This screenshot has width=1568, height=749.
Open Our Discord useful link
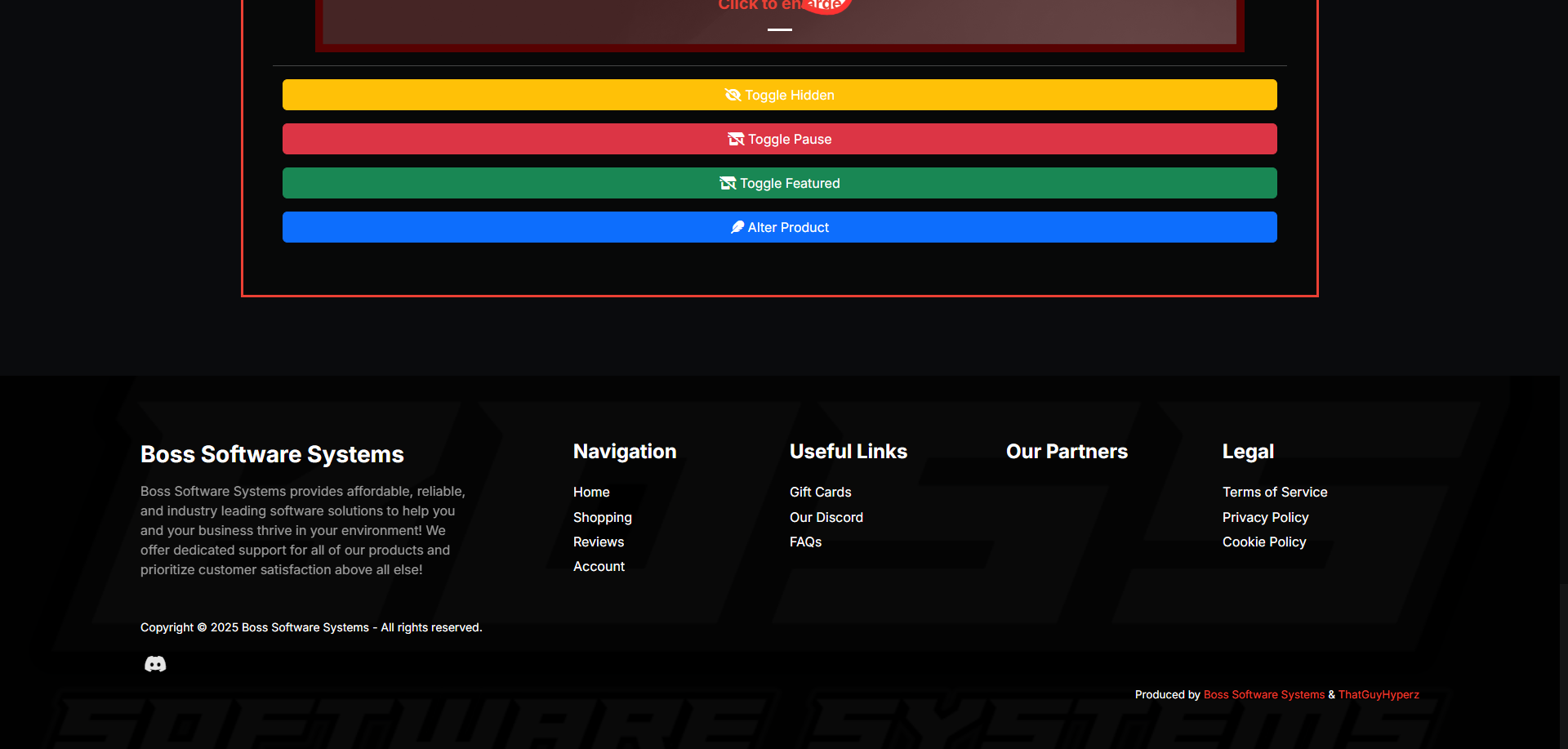826,517
